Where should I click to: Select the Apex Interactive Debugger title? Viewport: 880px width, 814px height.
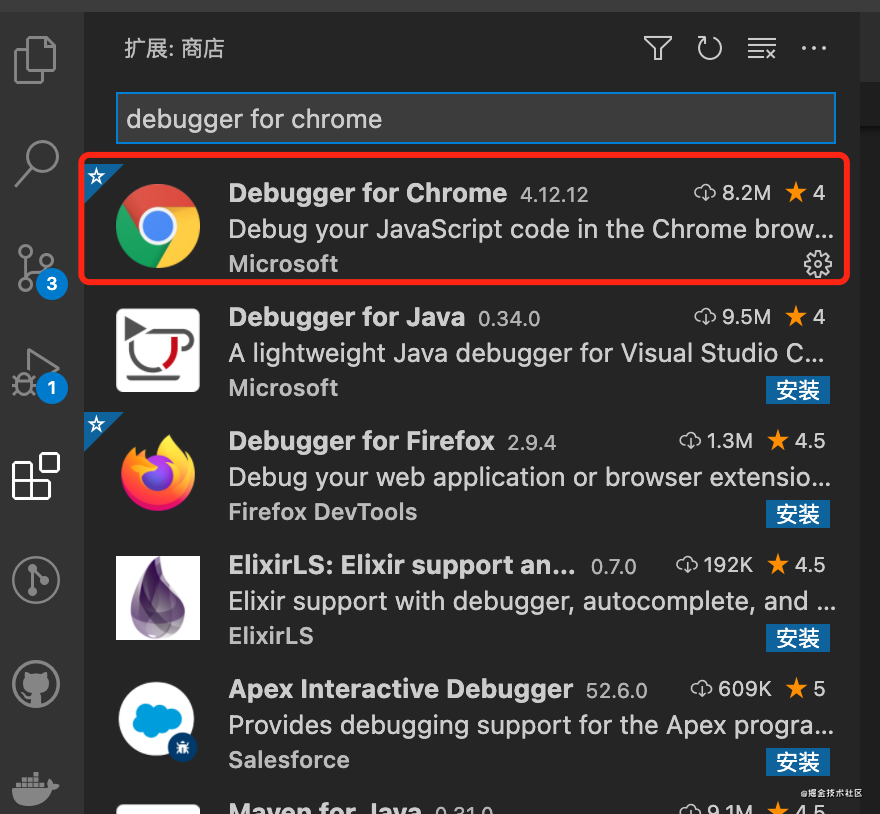(401, 689)
